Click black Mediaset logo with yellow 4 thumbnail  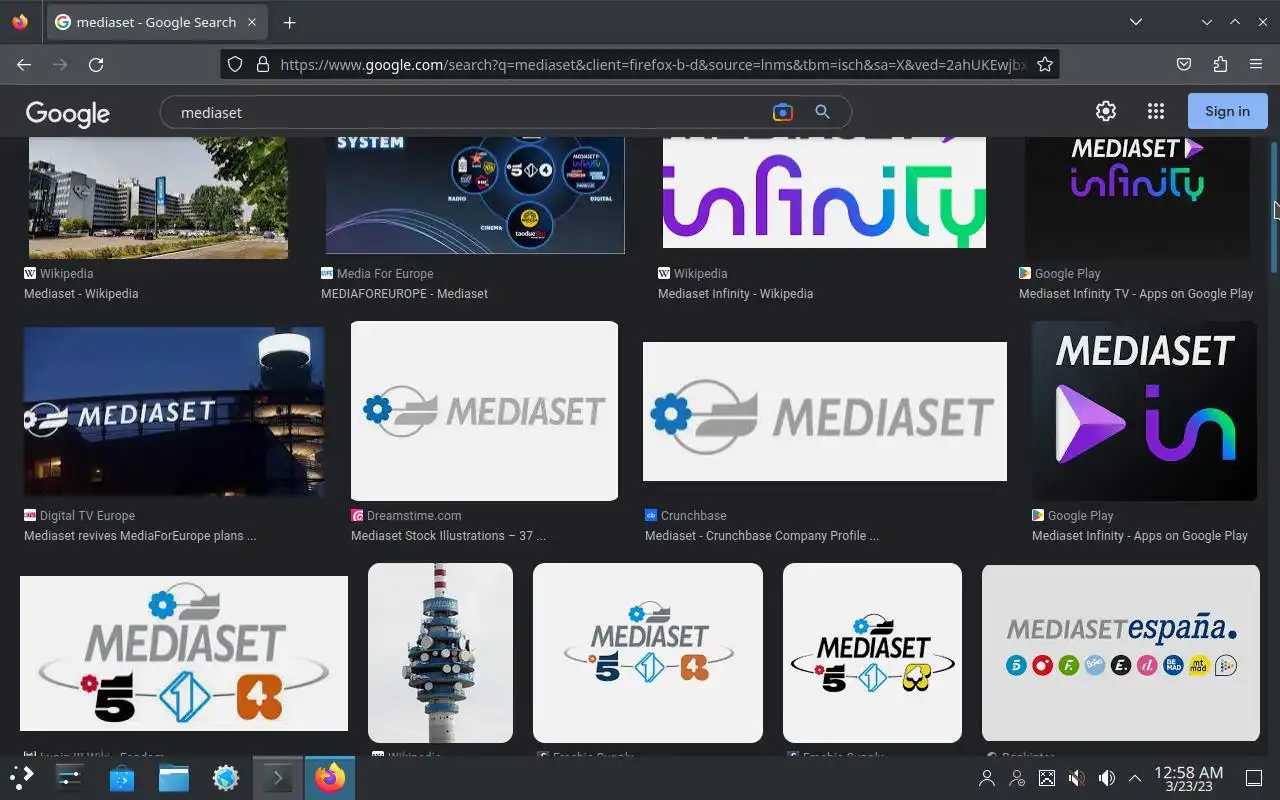[872, 653]
